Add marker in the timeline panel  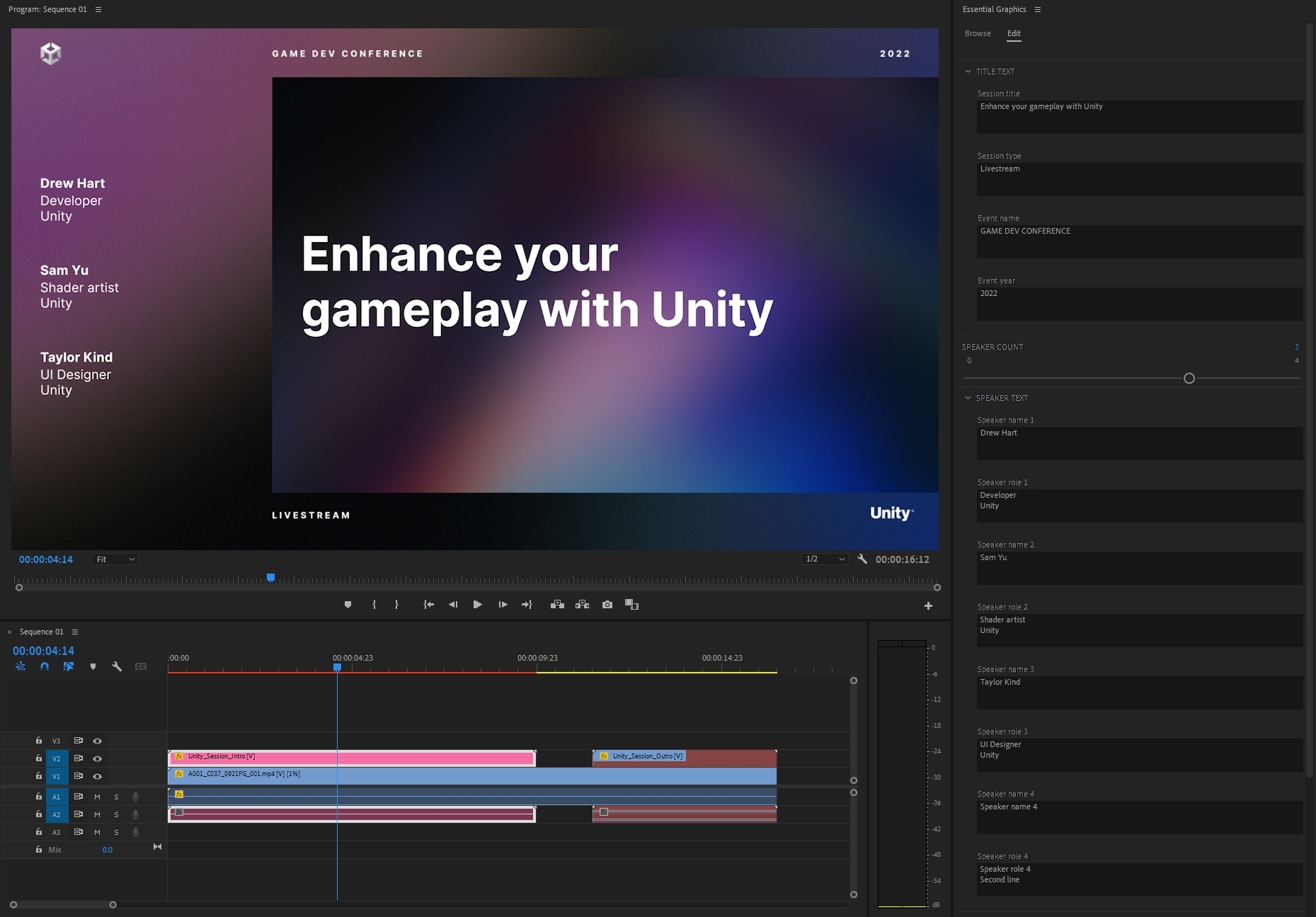pos(93,666)
